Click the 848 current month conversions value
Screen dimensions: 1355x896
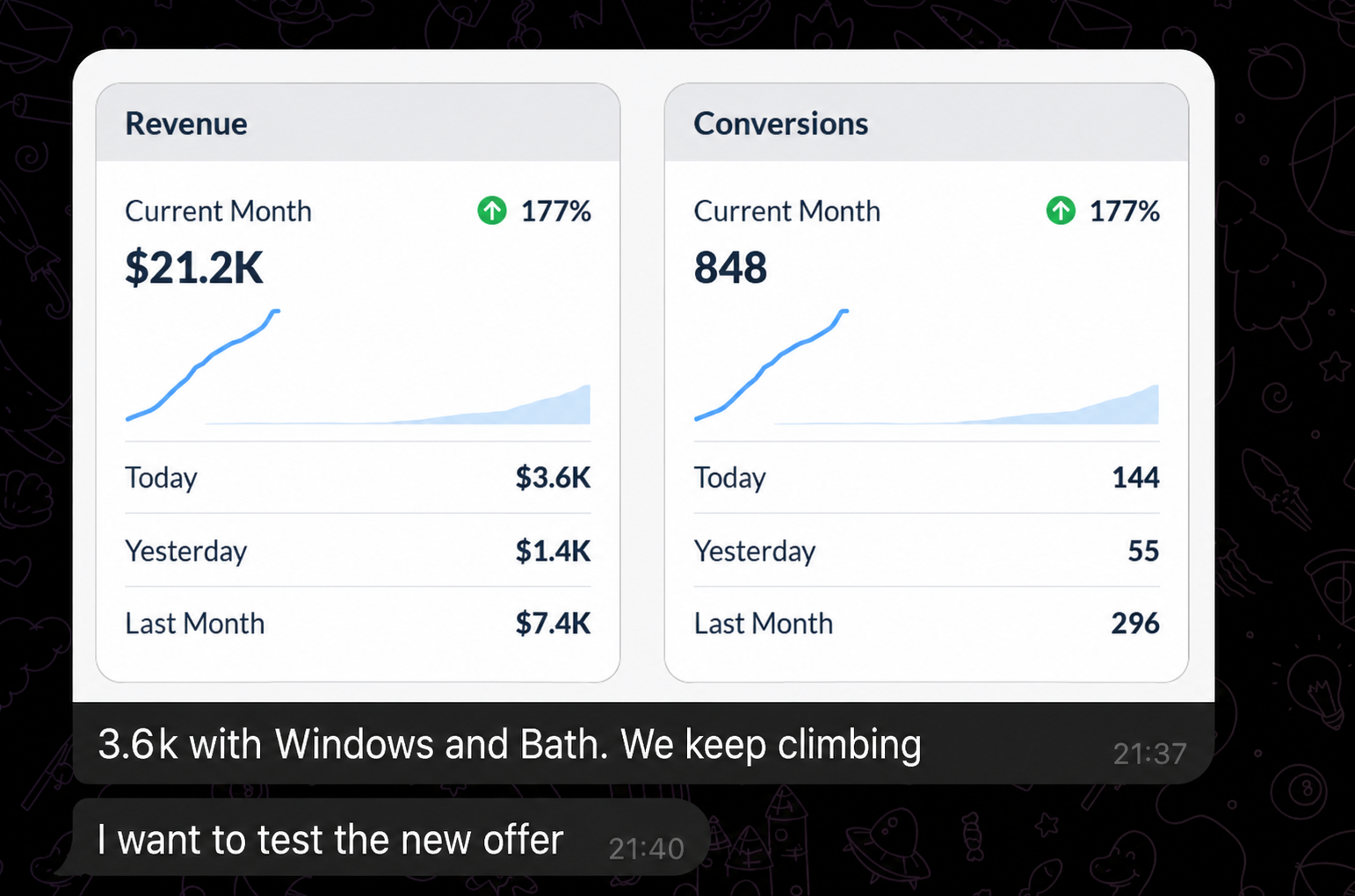pos(730,268)
